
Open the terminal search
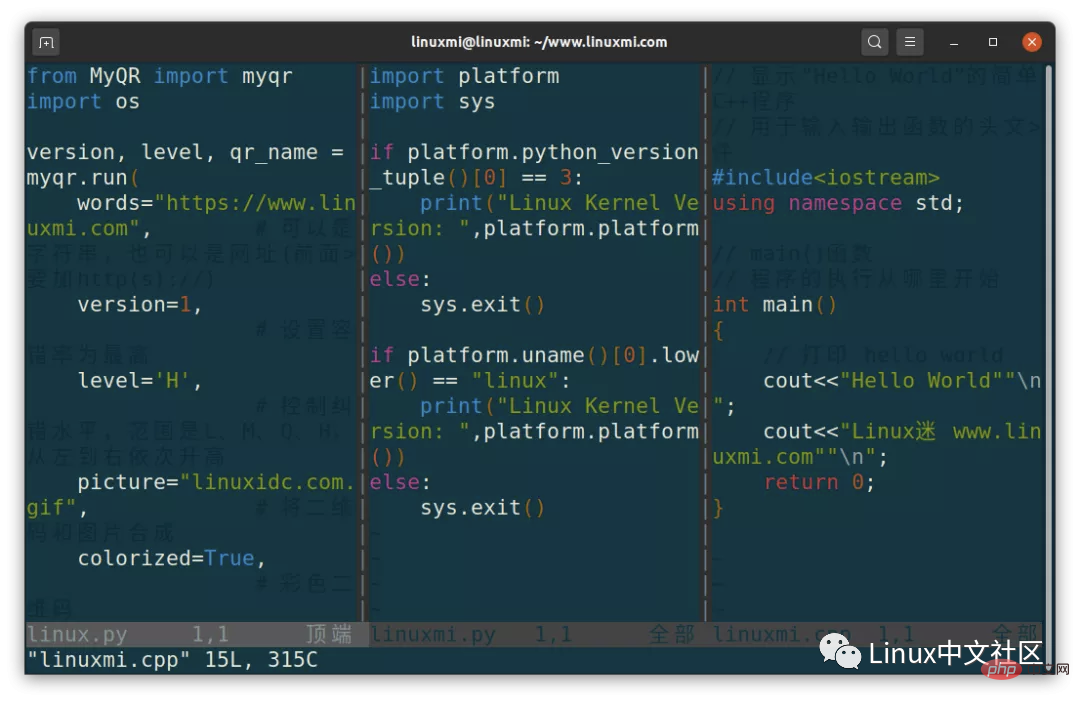click(874, 42)
